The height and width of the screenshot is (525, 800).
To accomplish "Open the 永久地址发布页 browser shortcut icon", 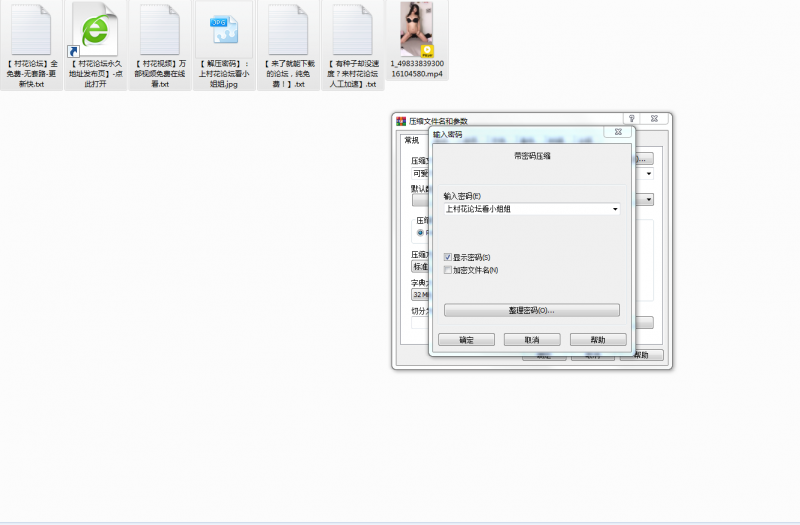I will point(95,30).
